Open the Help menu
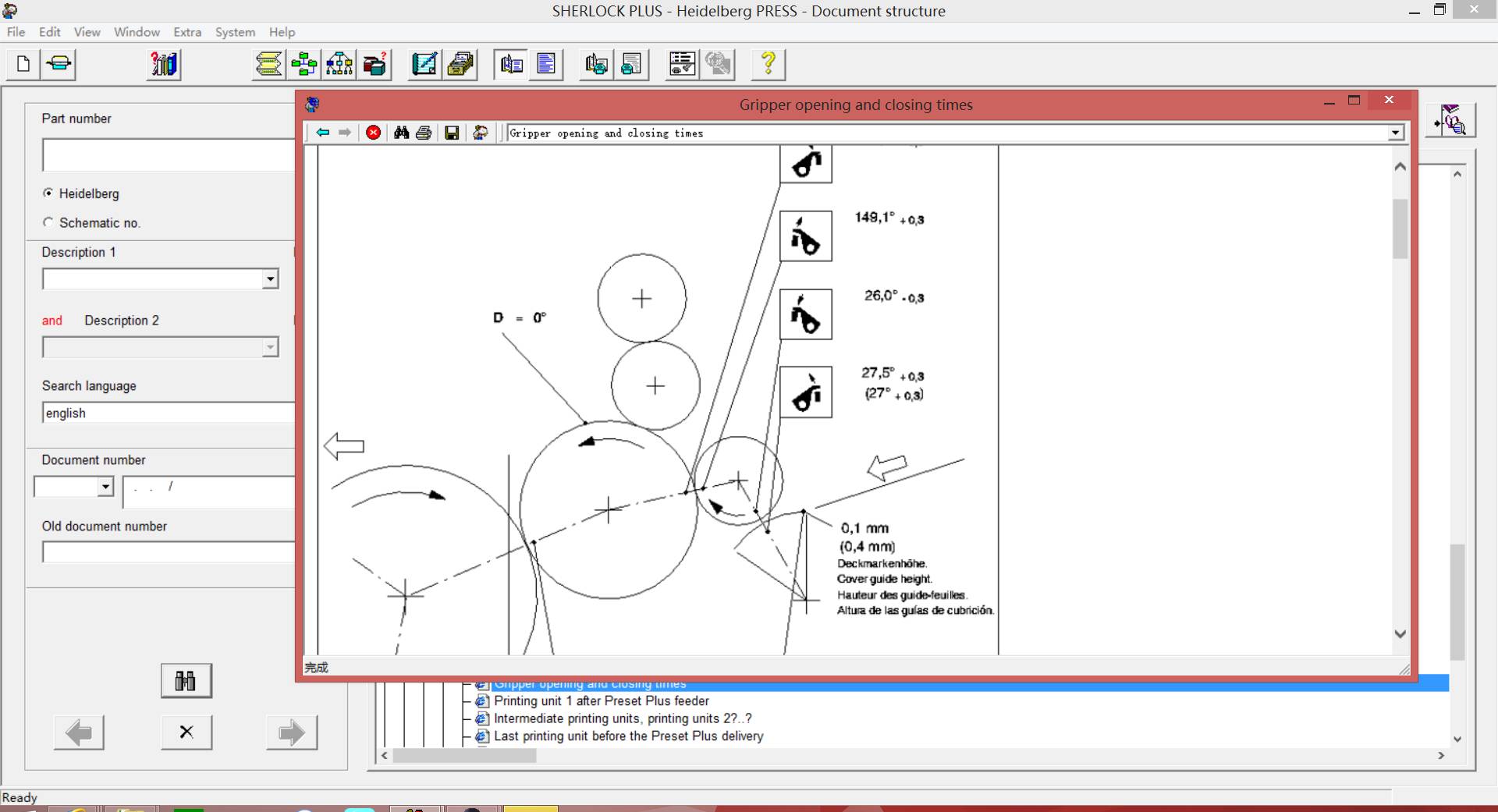 (x=282, y=32)
